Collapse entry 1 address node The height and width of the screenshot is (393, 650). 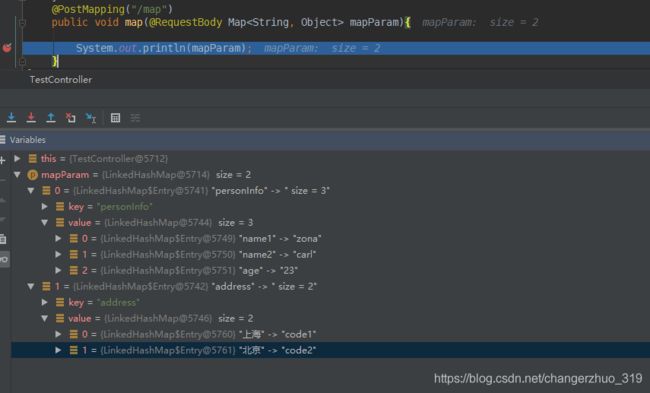click(31, 286)
